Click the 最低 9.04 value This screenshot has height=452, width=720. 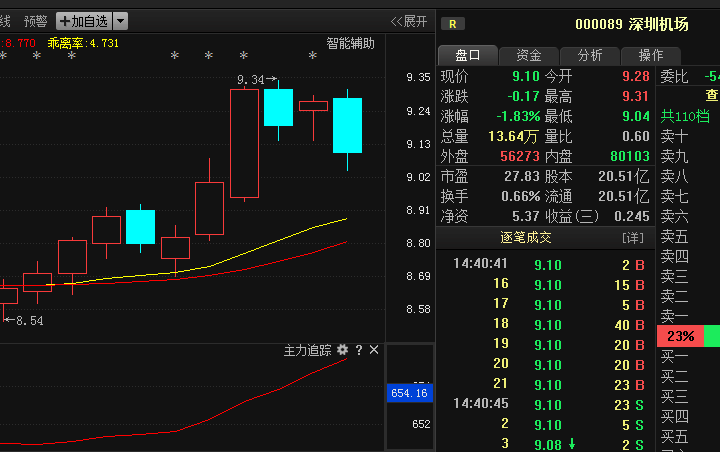[x=636, y=116]
